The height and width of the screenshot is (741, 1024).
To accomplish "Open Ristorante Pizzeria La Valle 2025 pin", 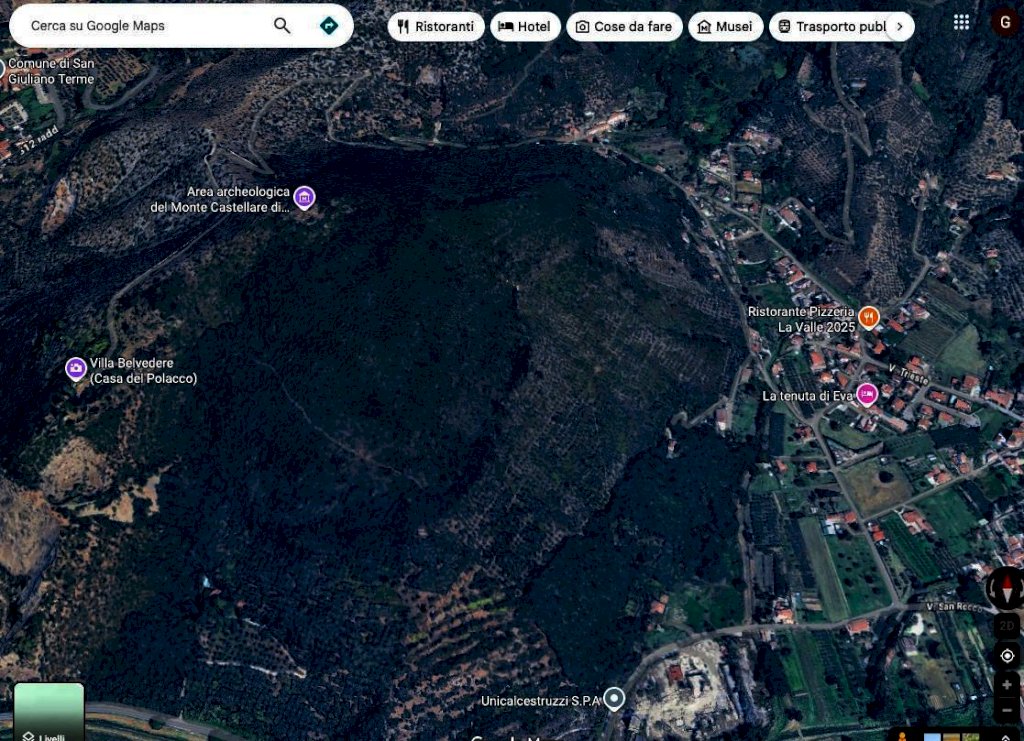I will pyautogui.click(x=868, y=318).
